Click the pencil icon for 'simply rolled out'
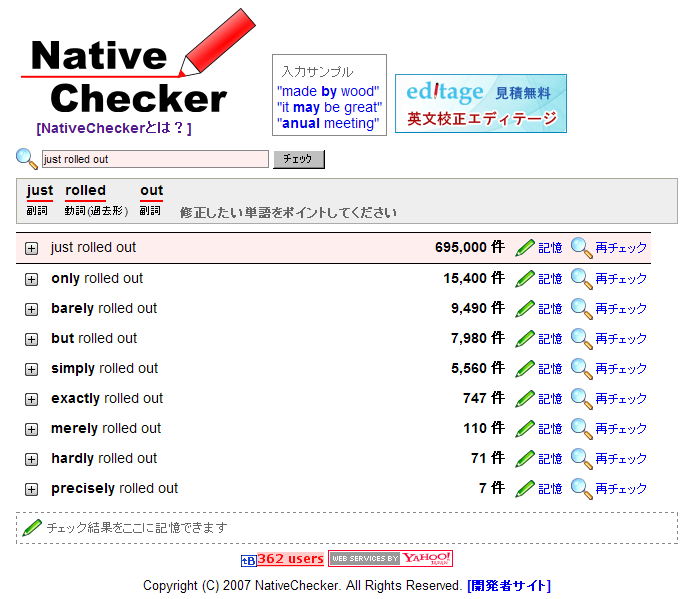The width and height of the screenshot is (694, 599). [x=525, y=369]
